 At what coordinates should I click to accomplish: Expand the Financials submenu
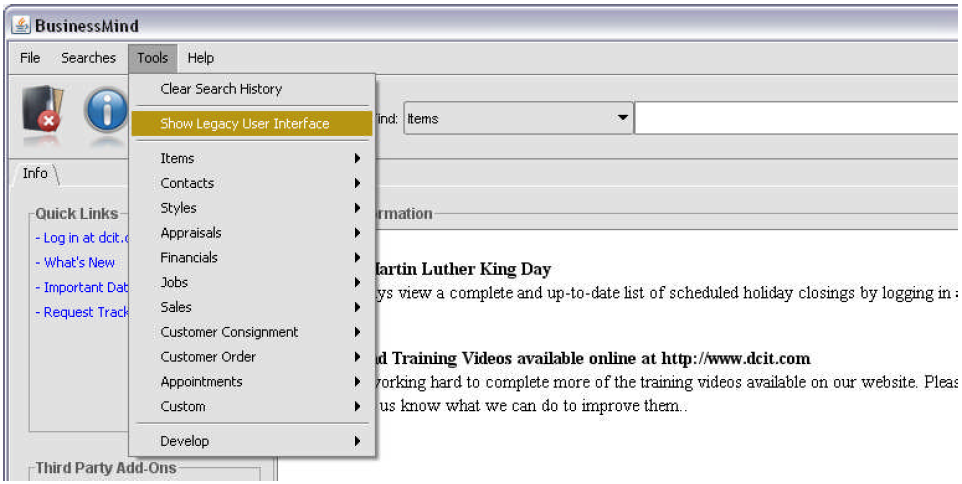tap(252, 258)
